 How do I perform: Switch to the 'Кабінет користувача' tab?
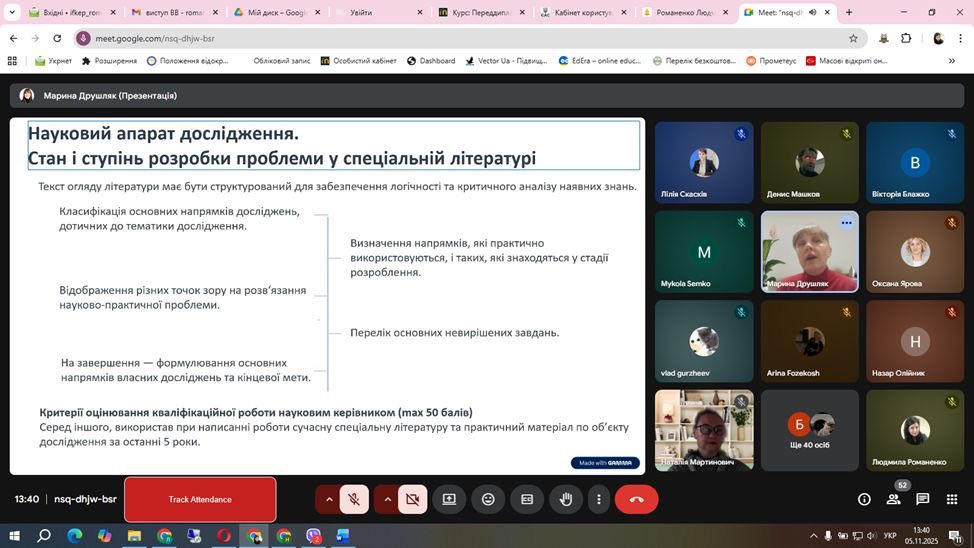coord(584,12)
